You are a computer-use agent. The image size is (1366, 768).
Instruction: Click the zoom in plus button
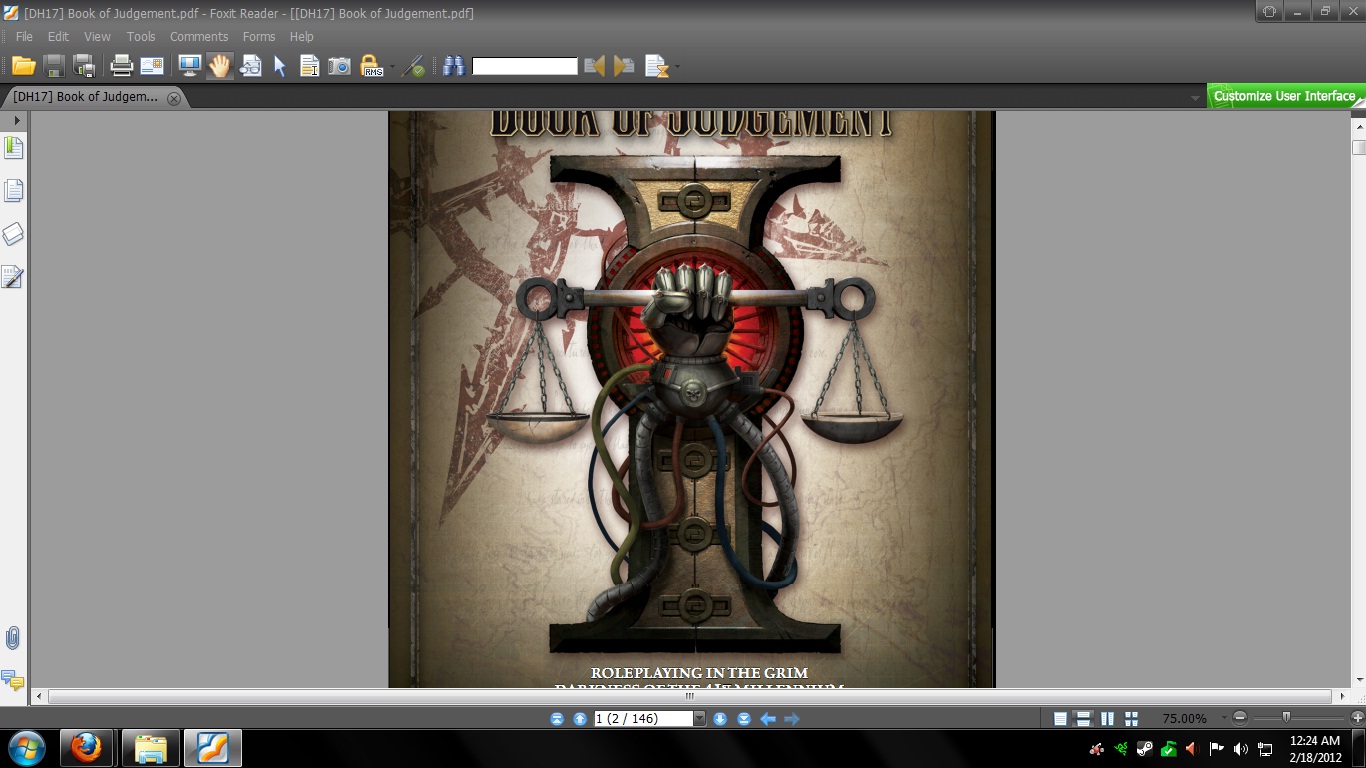[x=1357, y=718]
